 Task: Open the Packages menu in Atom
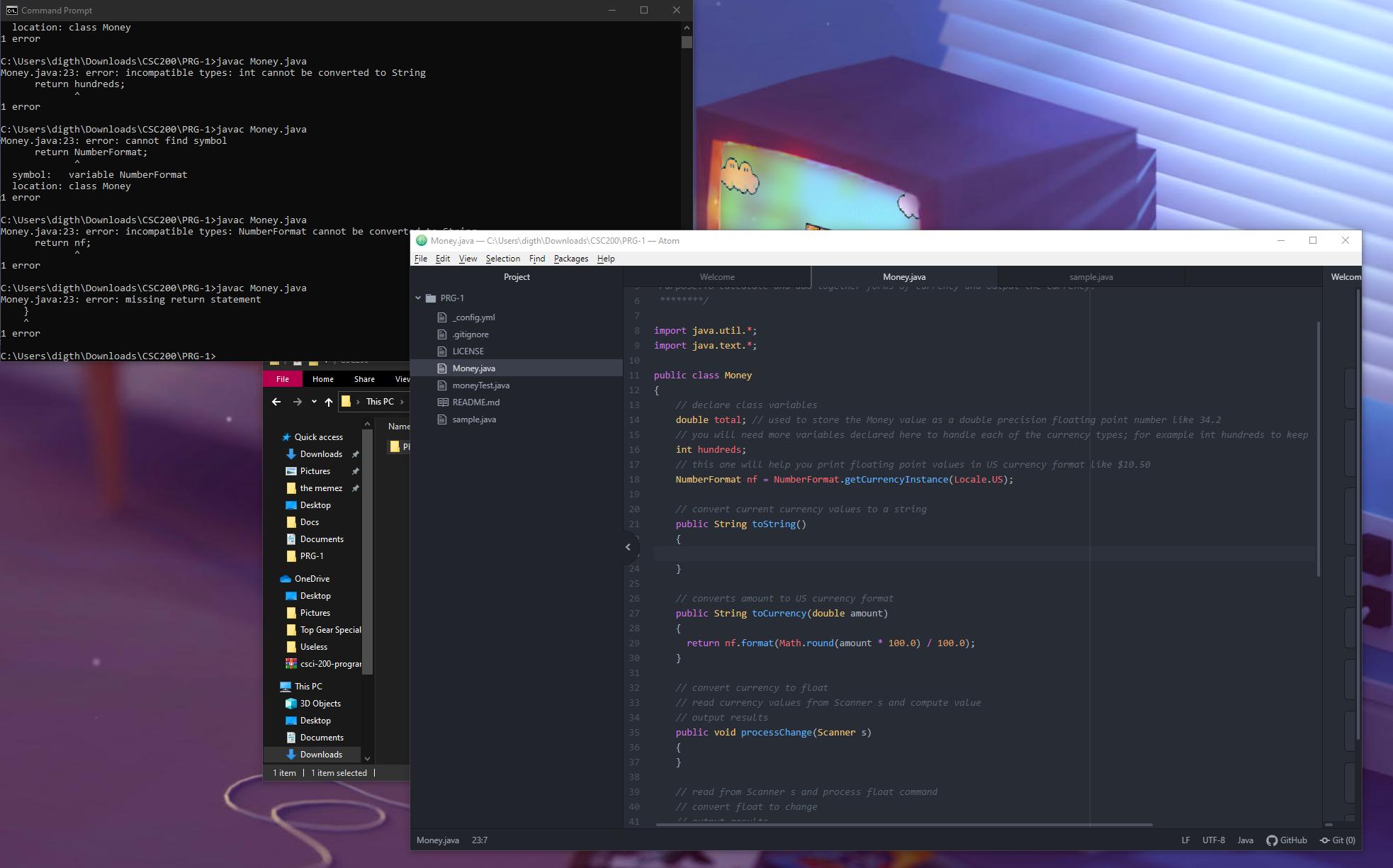click(x=570, y=259)
